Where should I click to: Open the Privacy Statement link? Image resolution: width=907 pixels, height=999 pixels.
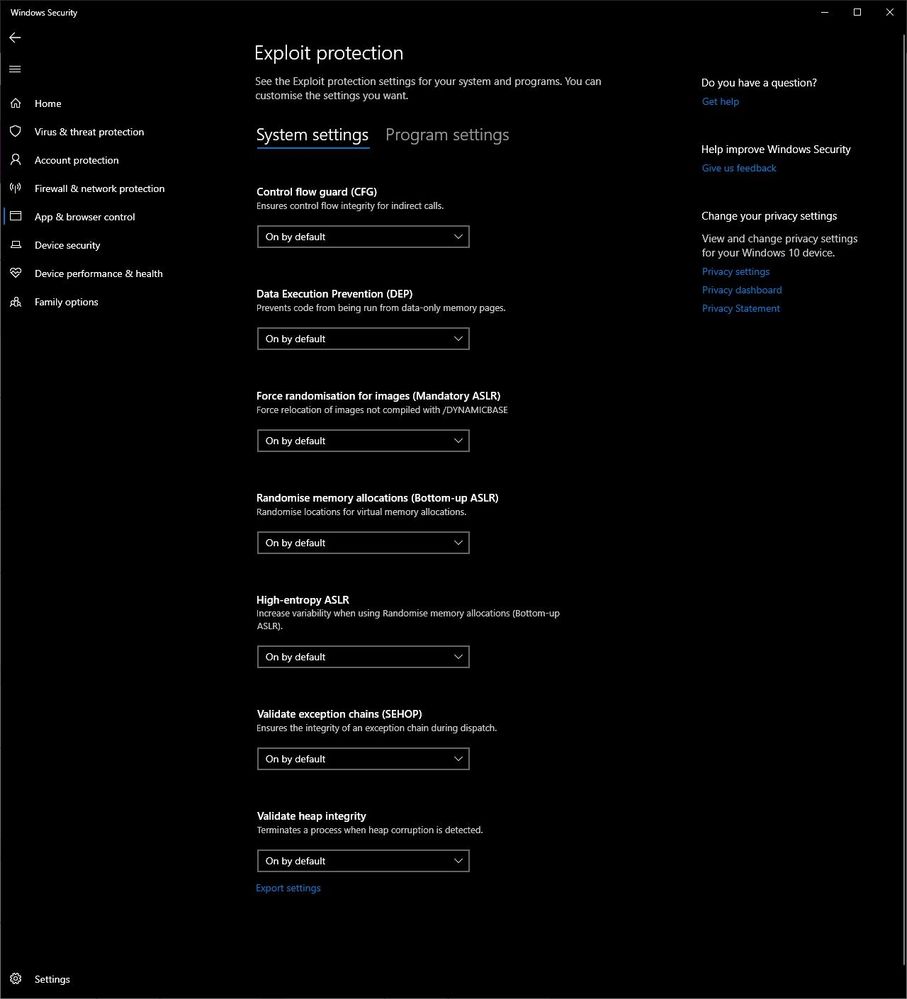741,308
